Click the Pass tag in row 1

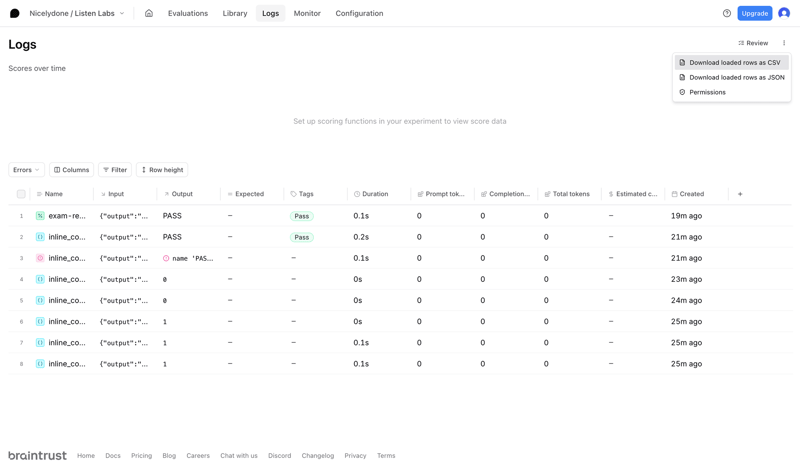[302, 216]
